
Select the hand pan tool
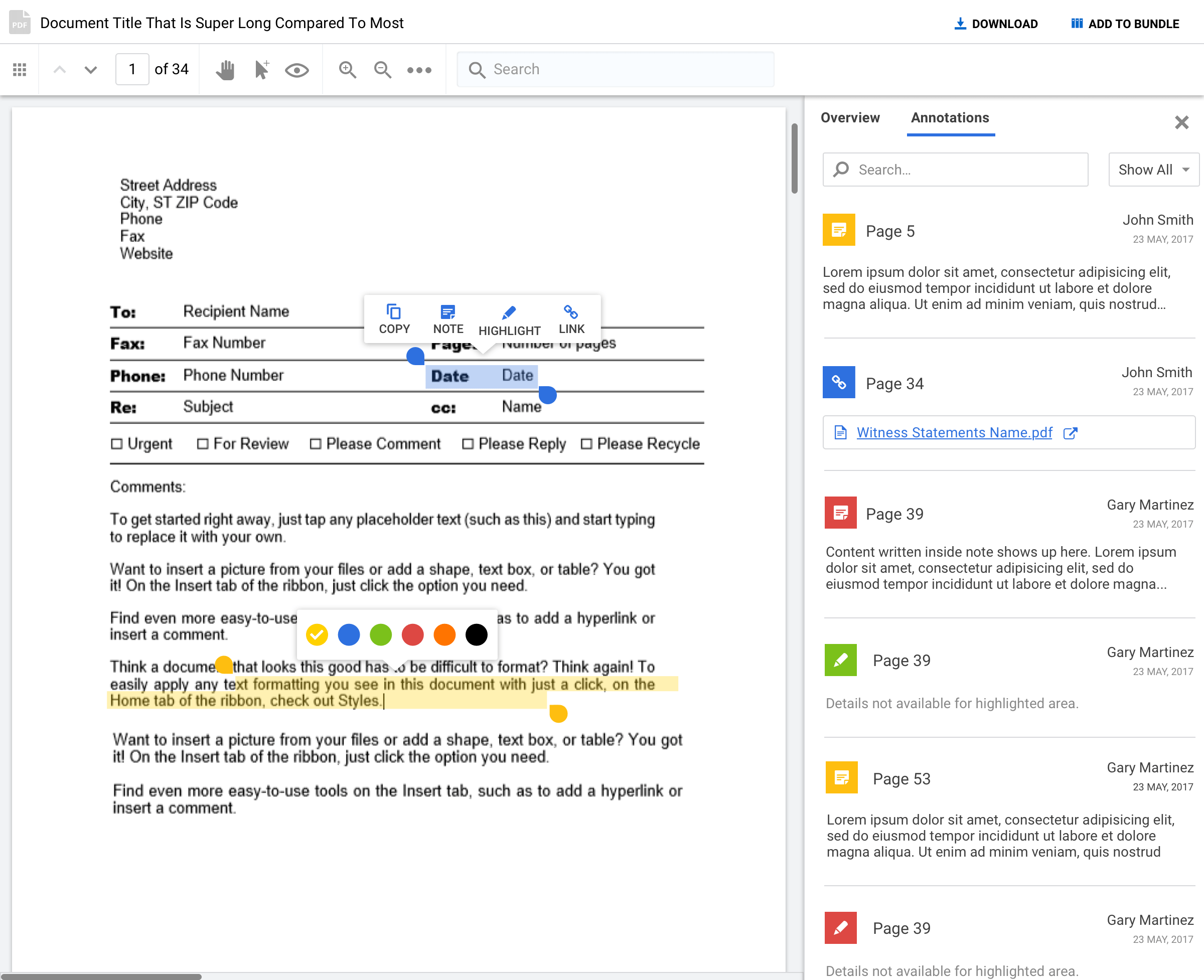[x=225, y=70]
